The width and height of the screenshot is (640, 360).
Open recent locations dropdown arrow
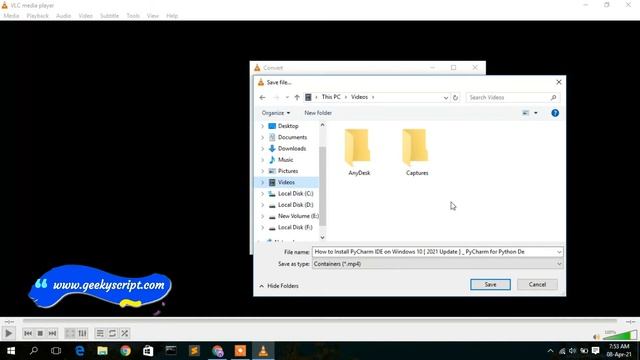coord(287,98)
